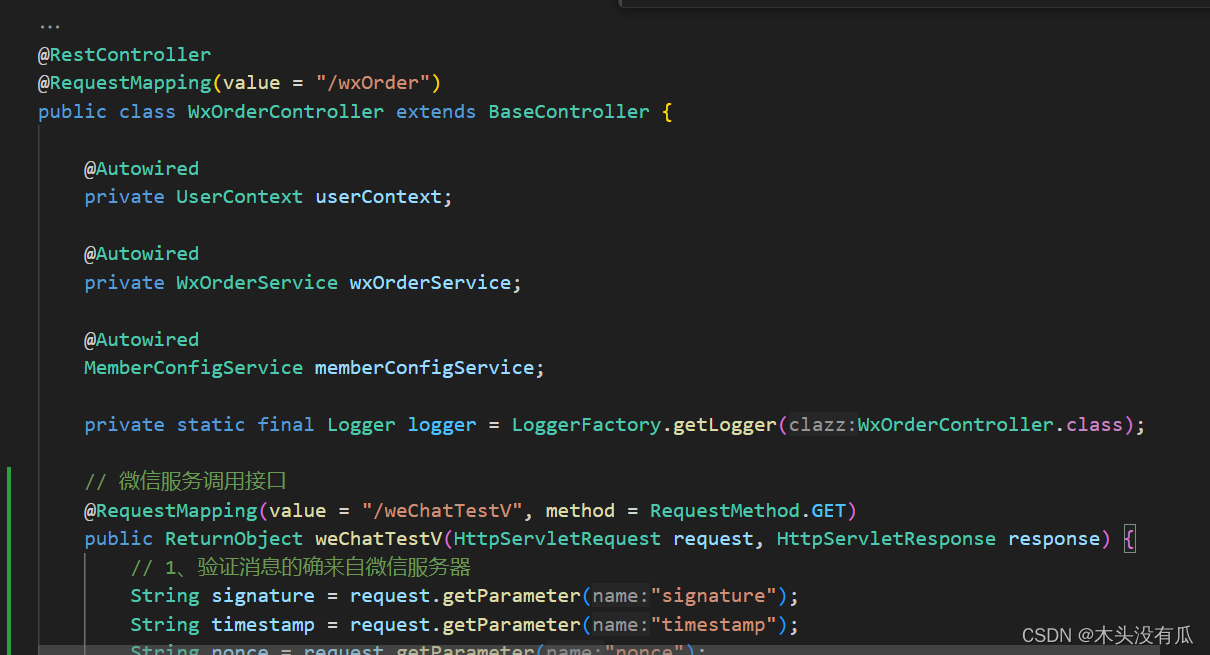The width and height of the screenshot is (1210, 655).
Task: Click LoggerFactory in the logger line
Action: click(x=586, y=424)
